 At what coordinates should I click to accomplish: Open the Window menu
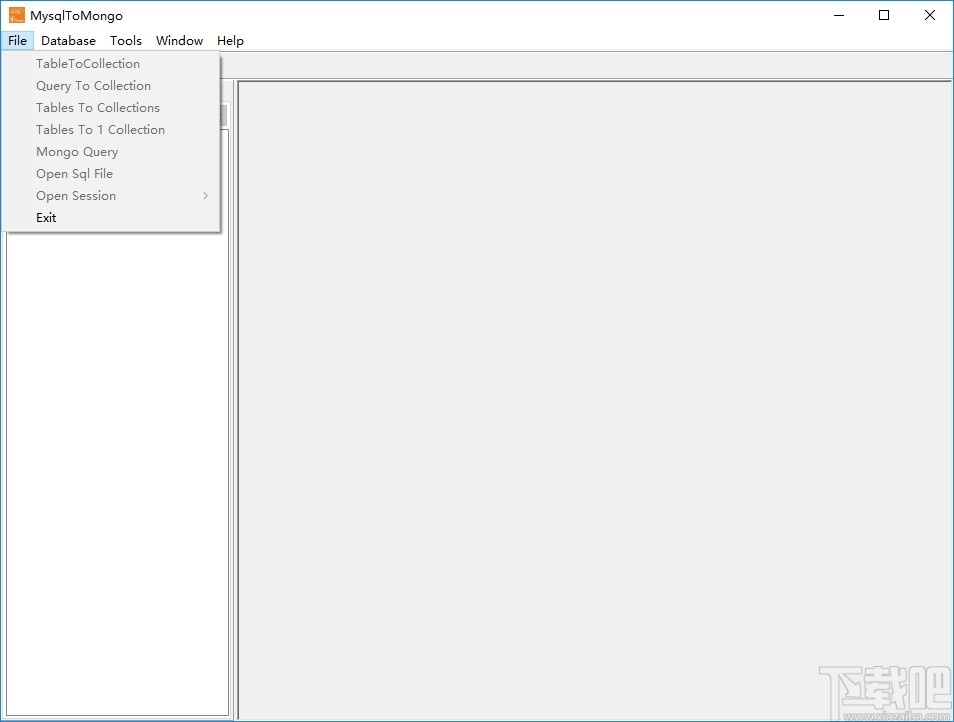pyautogui.click(x=179, y=40)
